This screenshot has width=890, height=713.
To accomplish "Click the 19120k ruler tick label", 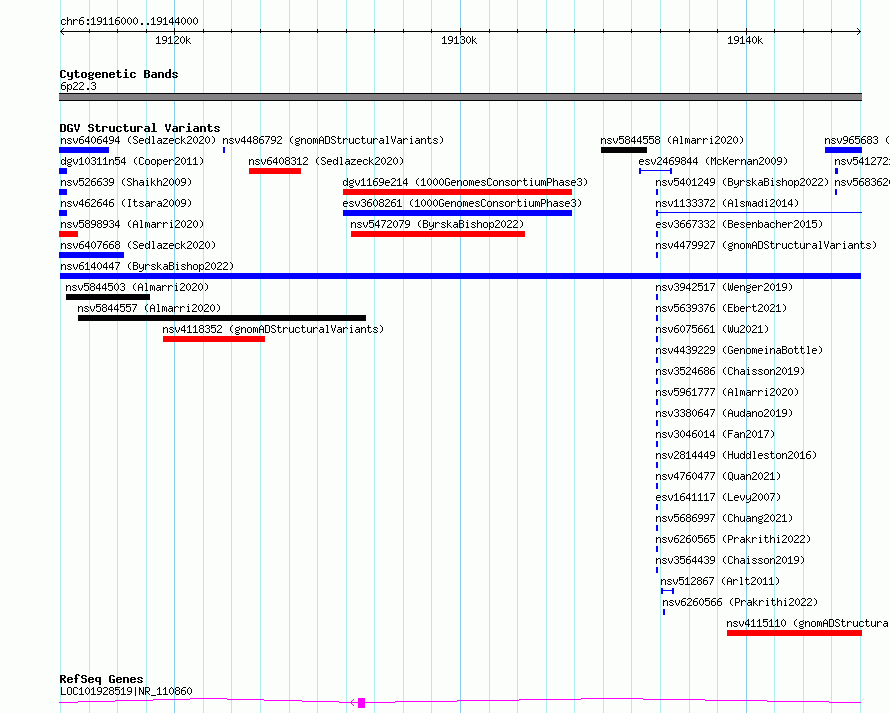I will pyautogui.click(x=173, y=40).
